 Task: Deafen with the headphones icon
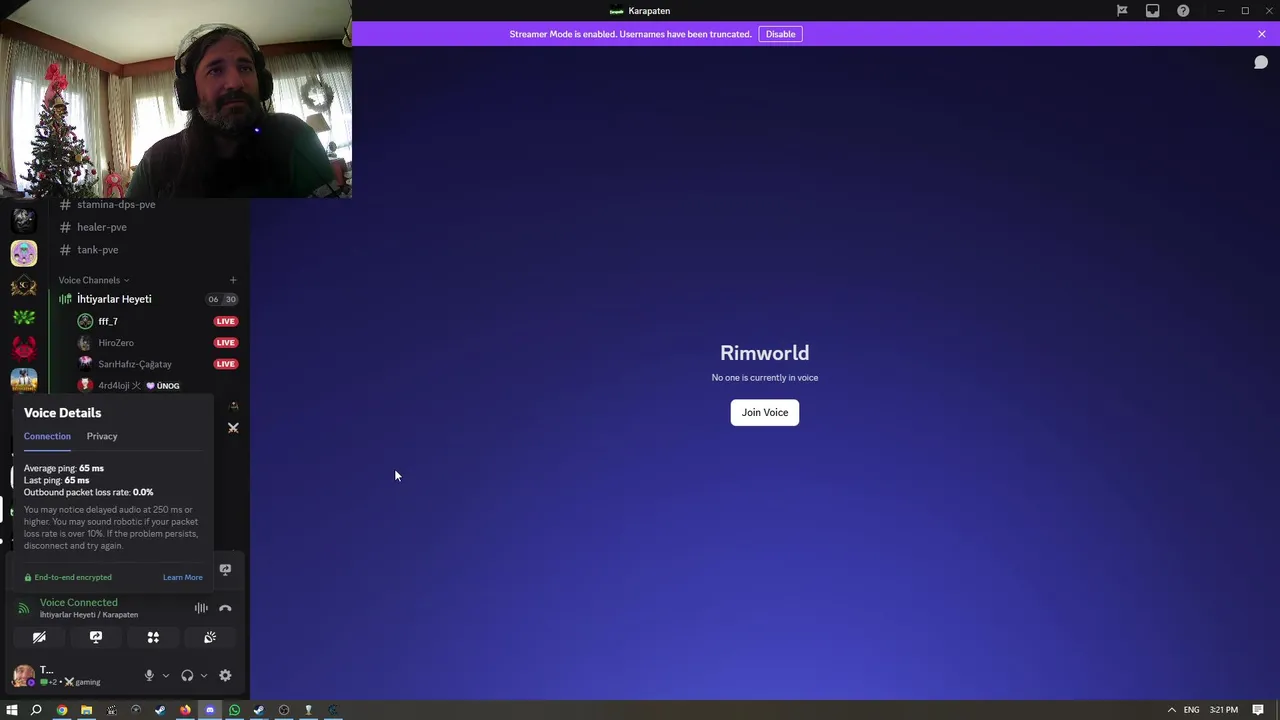(187, 676)
